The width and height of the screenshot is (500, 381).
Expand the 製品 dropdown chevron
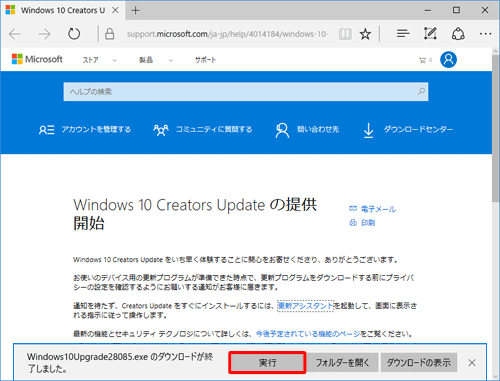[x=171, y=60]
